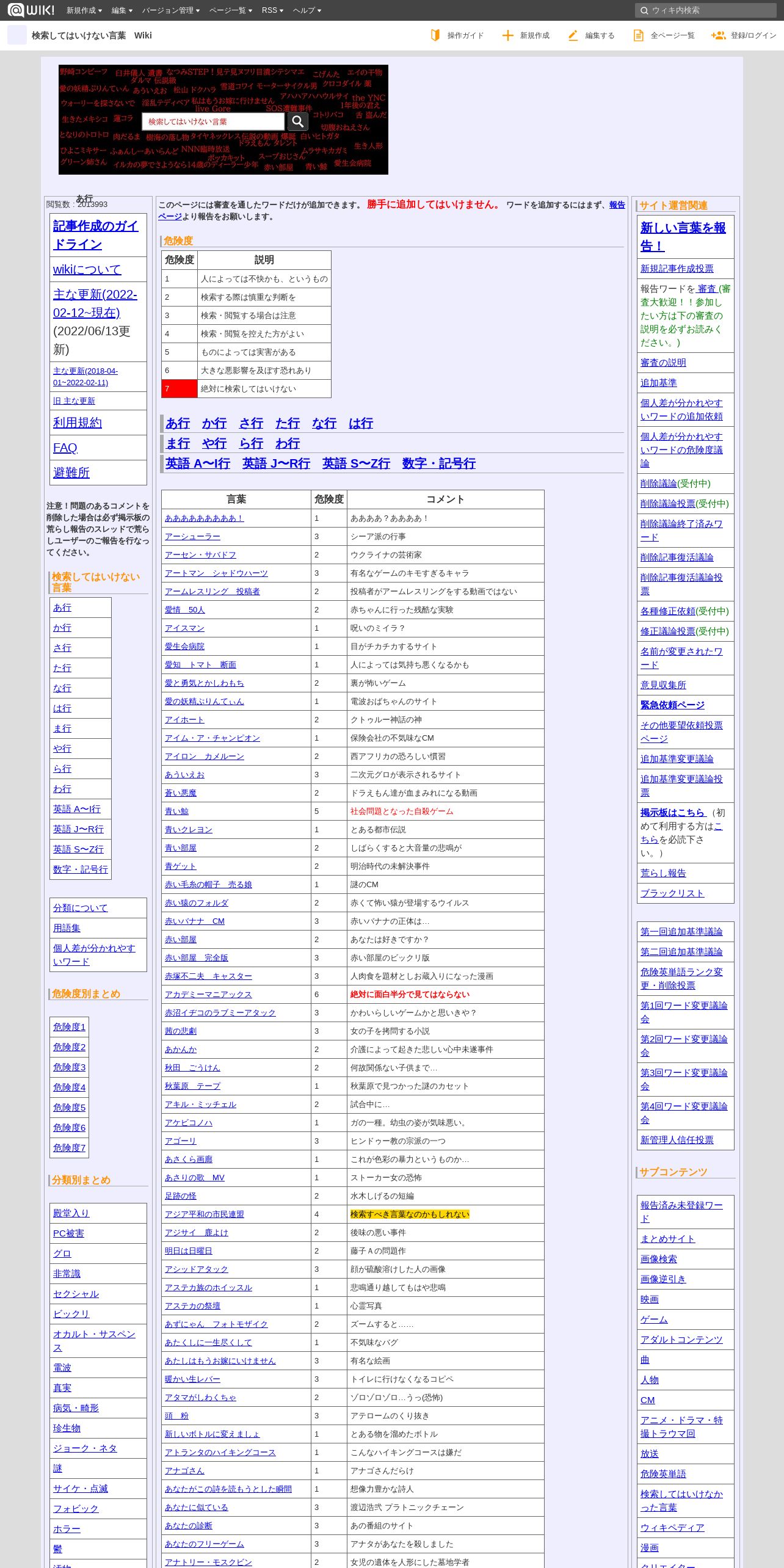Open 青い鯨 word entry
The width and height of the screenshot is (784, 1568).
[x=176, y=811]
